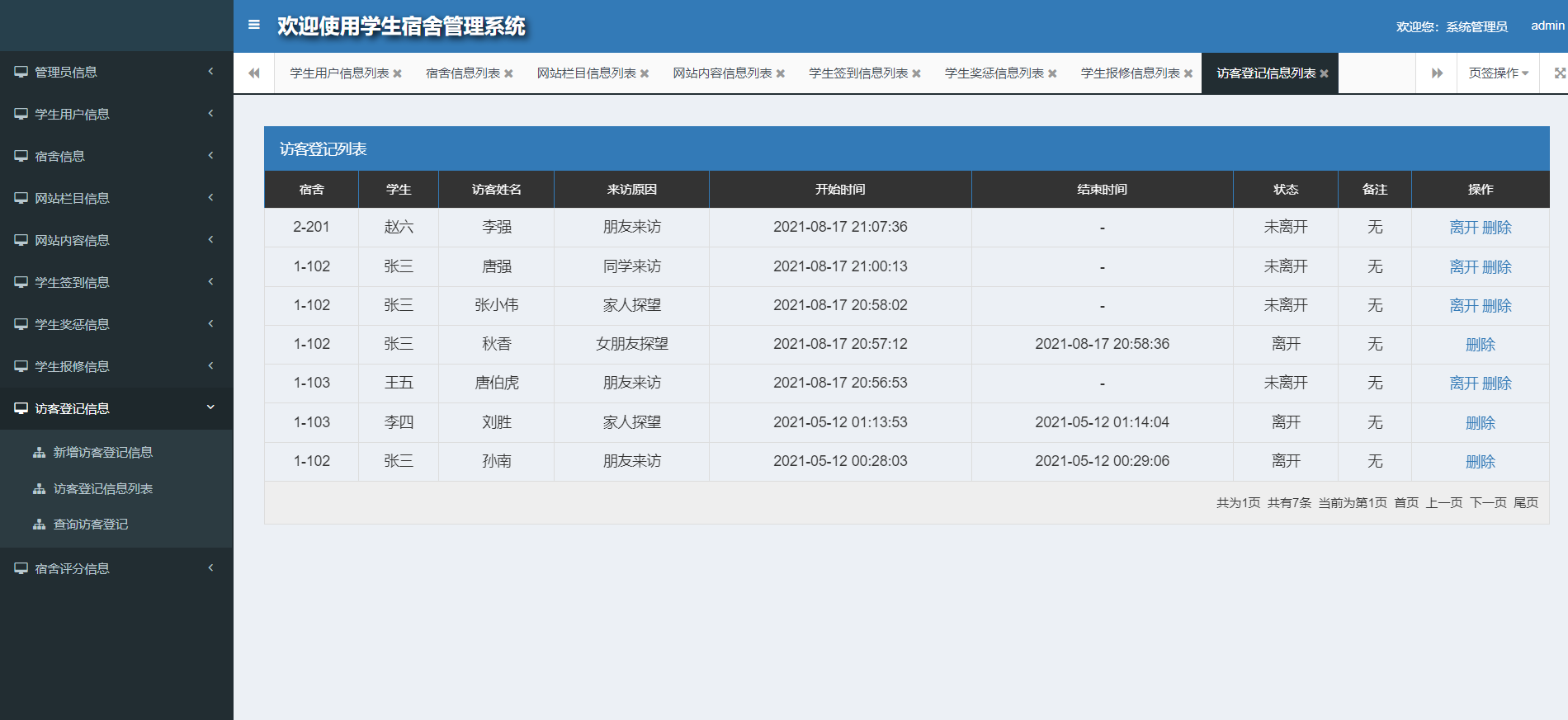The image size is (1568, 720).
Task: Expand the 学生用户信息 chevron
Action: point(210,113)
